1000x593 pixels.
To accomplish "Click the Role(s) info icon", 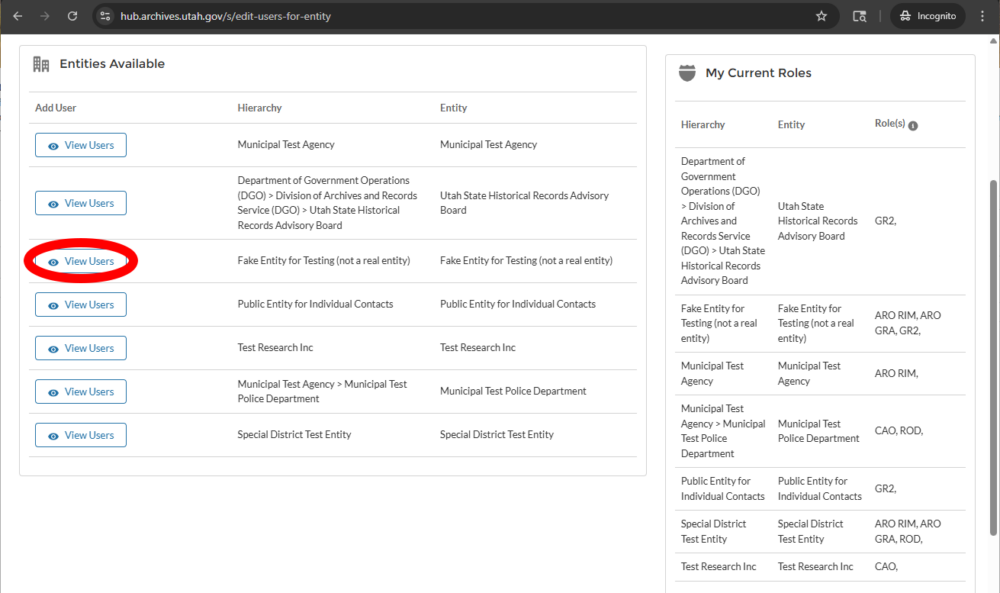I will 913,126.
